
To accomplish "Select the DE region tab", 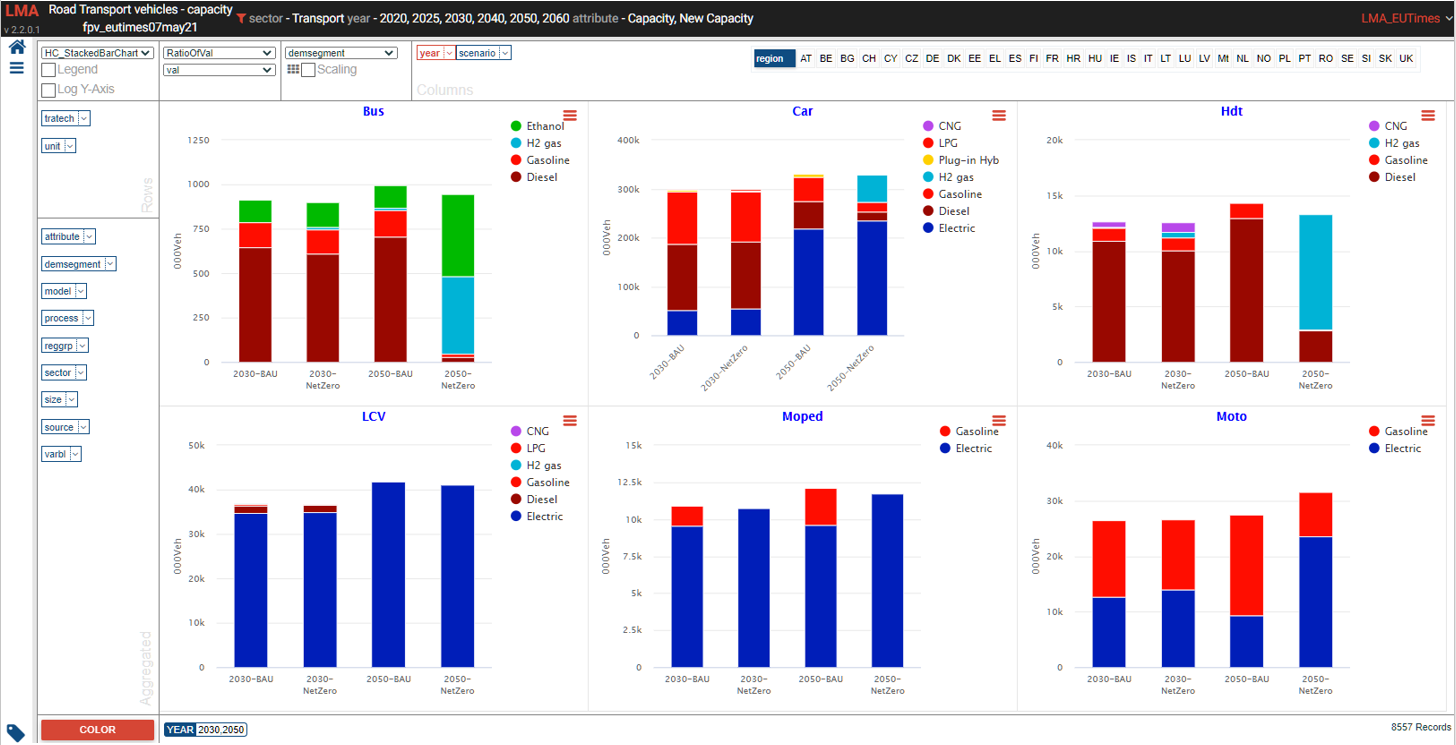I will tap(932, 59).
